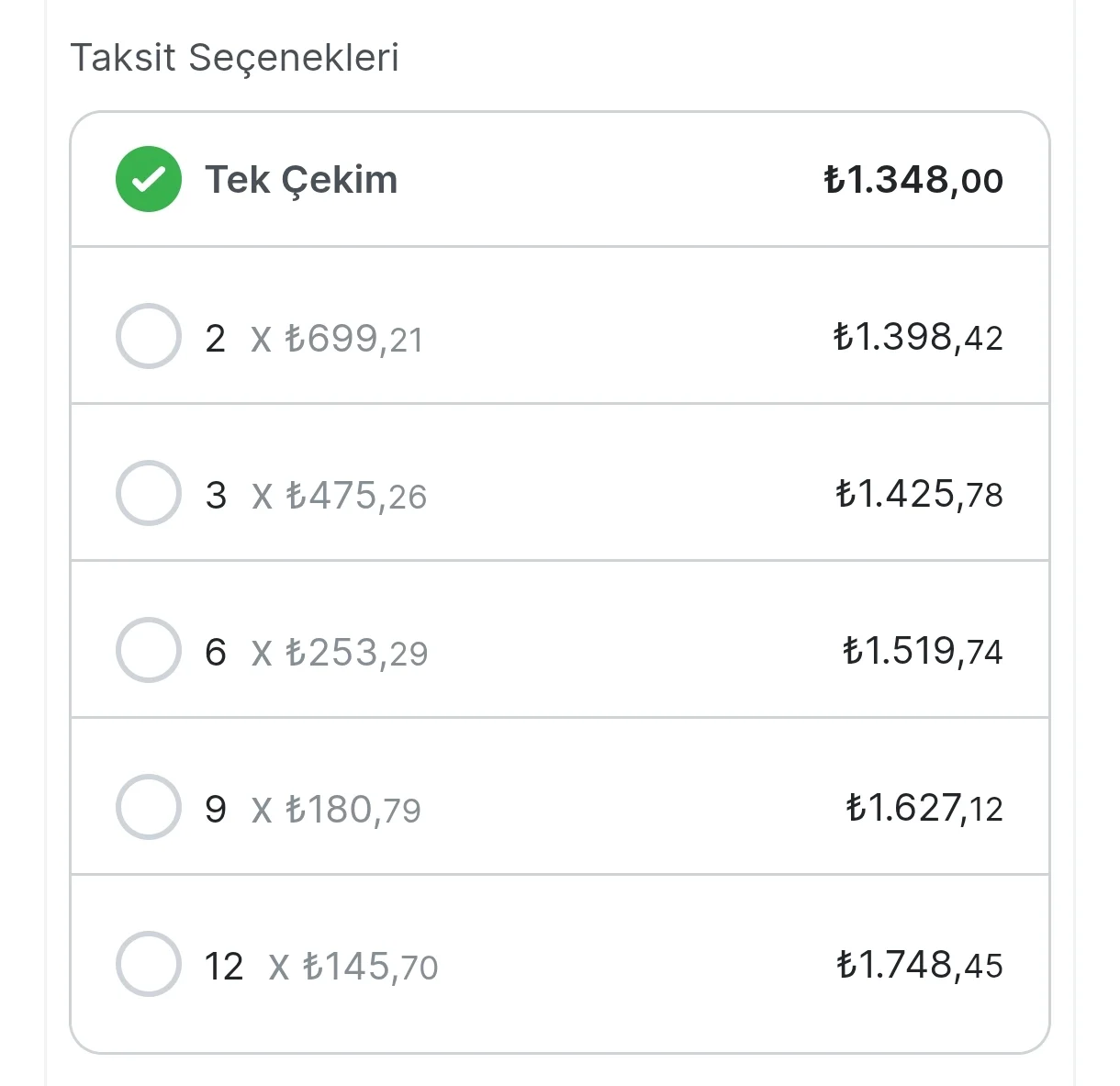
Task: Click the ₺1.348,00 single payment total
Action: 913,180
